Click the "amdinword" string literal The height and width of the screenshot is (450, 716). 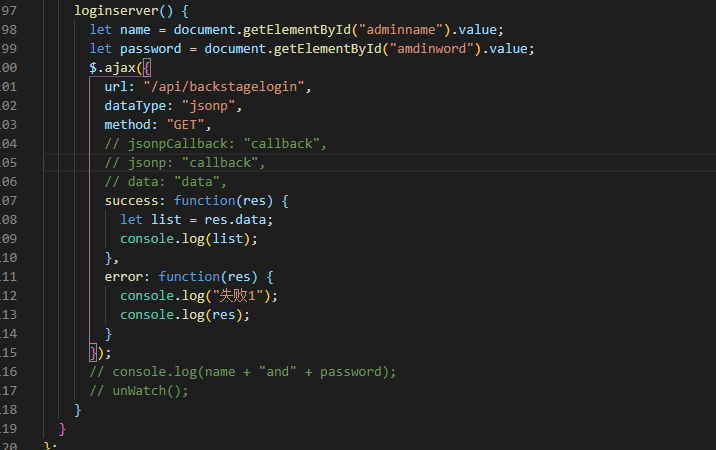point(432,49)
